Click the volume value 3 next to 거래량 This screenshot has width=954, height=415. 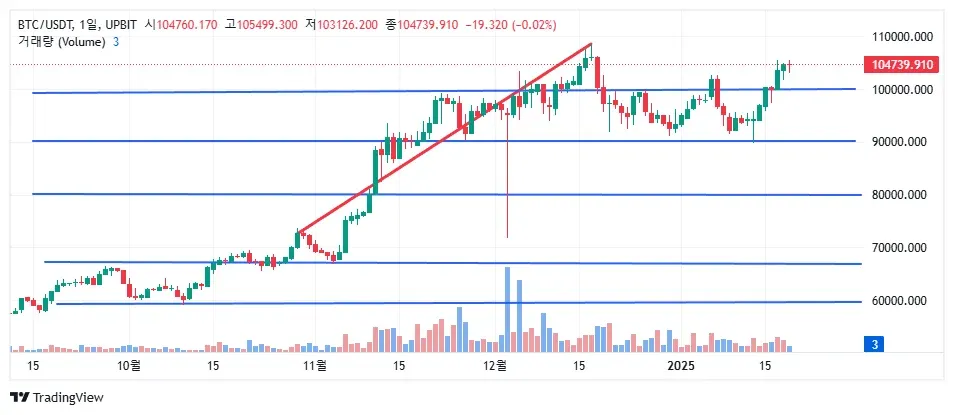click(x=116, y=41)
